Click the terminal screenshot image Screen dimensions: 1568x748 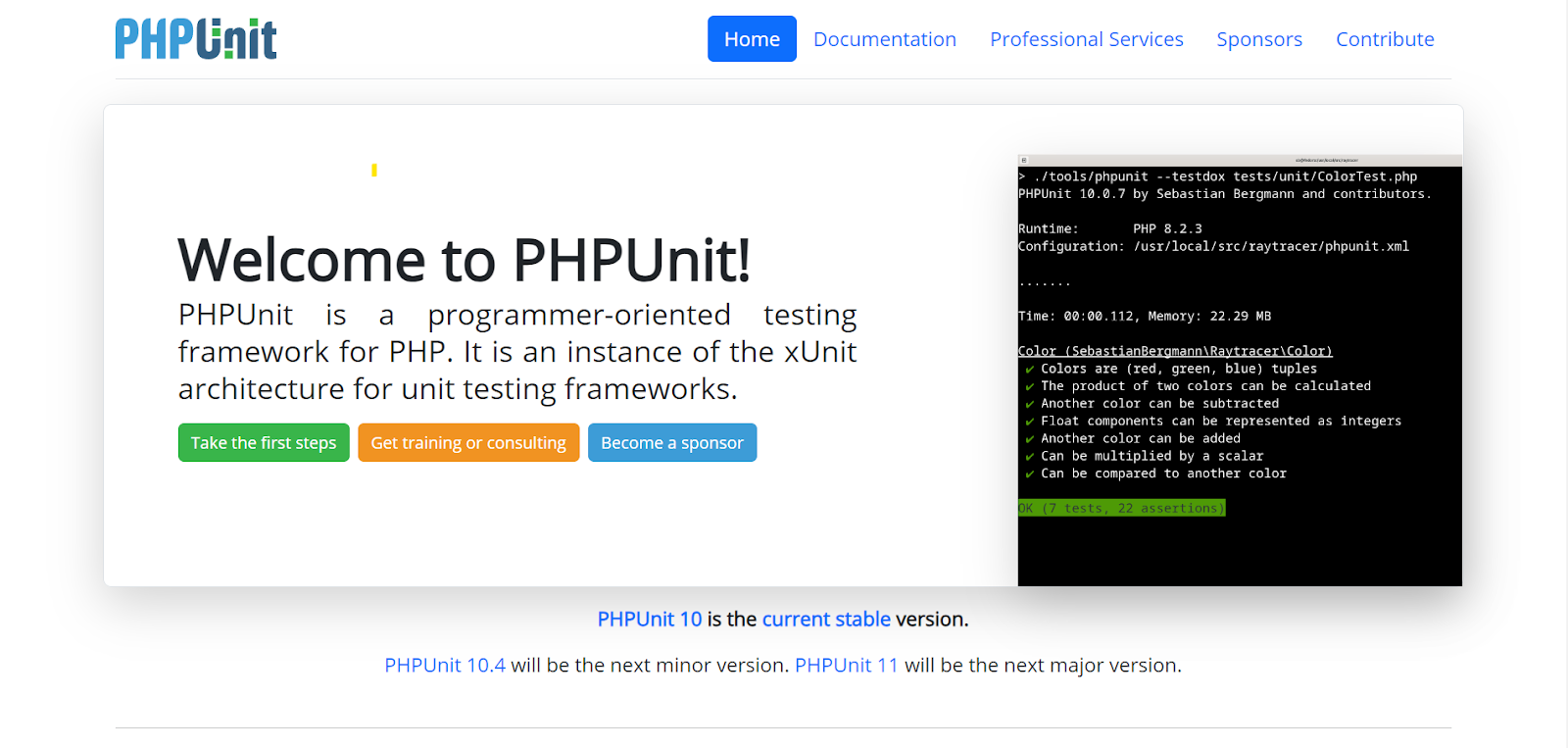(1240, 371)
